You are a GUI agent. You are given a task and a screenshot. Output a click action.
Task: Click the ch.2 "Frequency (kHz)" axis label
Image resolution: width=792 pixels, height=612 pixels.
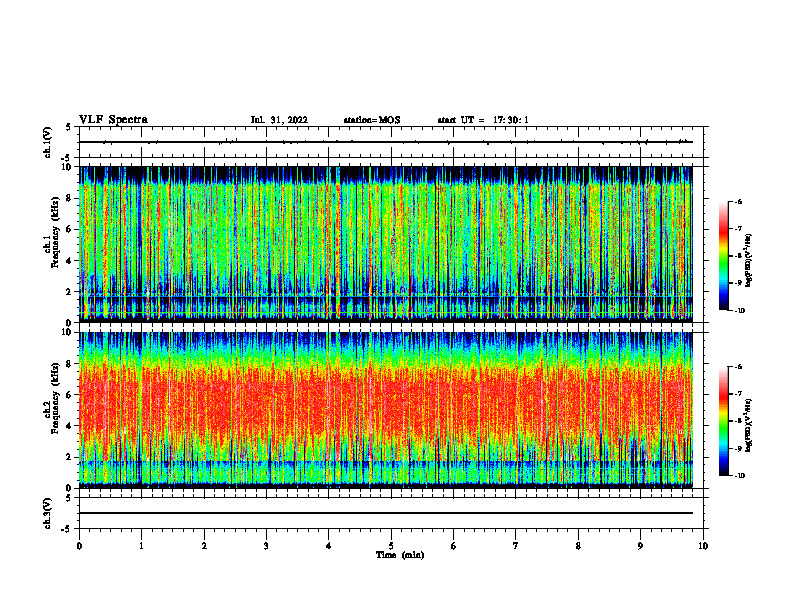point(55,398)
